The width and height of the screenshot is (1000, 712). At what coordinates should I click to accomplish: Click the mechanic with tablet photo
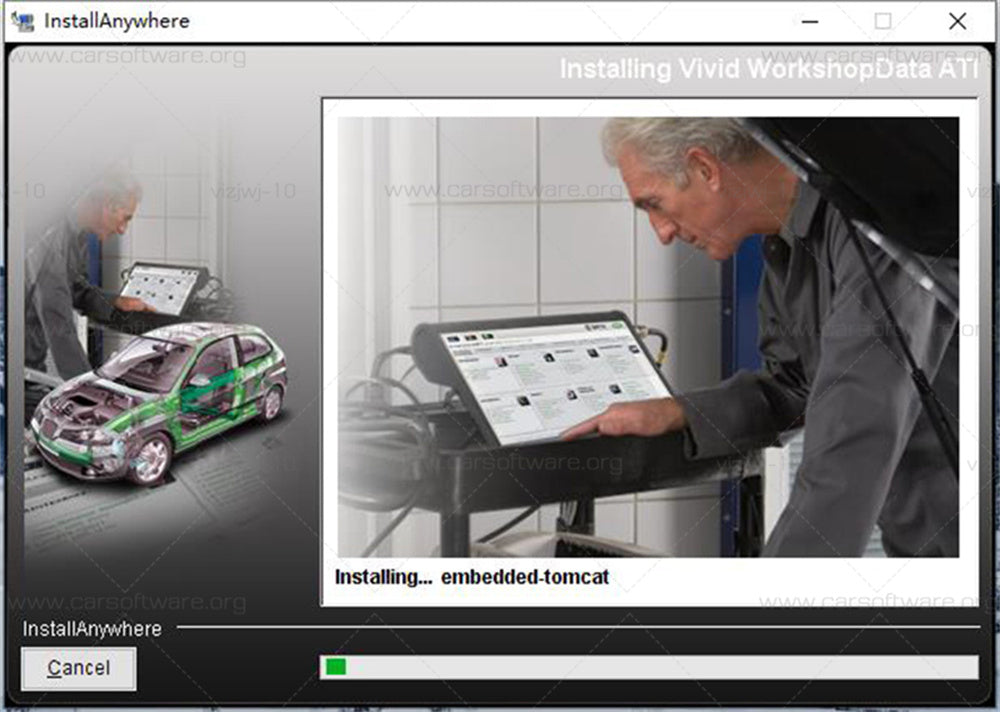(x=648, y=337)
